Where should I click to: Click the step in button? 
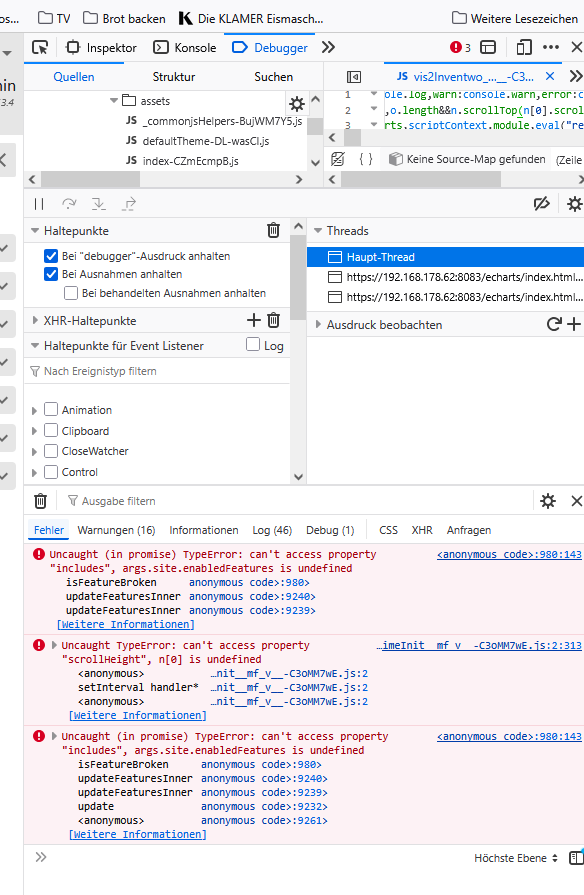(99, 204)
